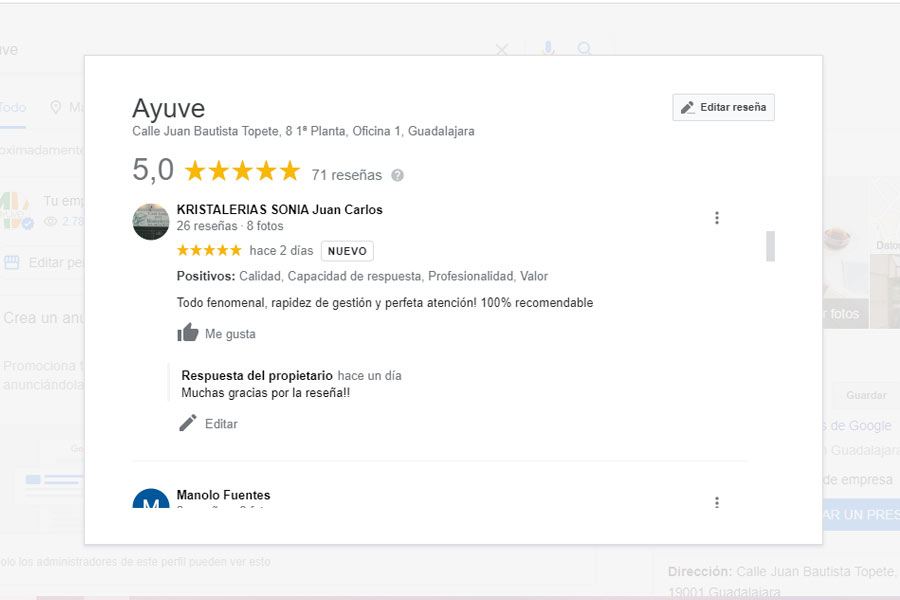Click the Editar reseña button
This screenshot has width=900, height=600.
pyautogui.click(x=723, y=107)
